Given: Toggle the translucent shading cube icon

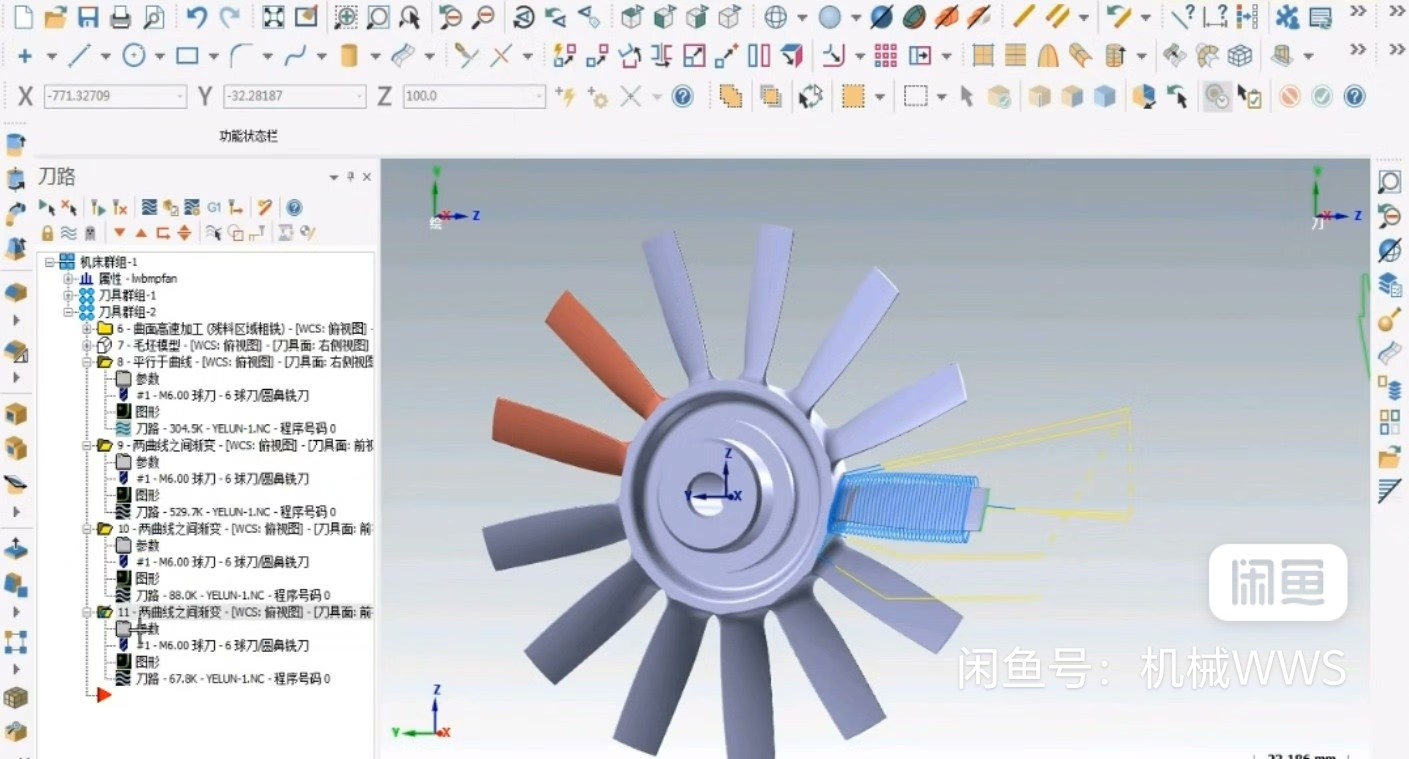Looking at the screenshot, I should (1104, 96).
